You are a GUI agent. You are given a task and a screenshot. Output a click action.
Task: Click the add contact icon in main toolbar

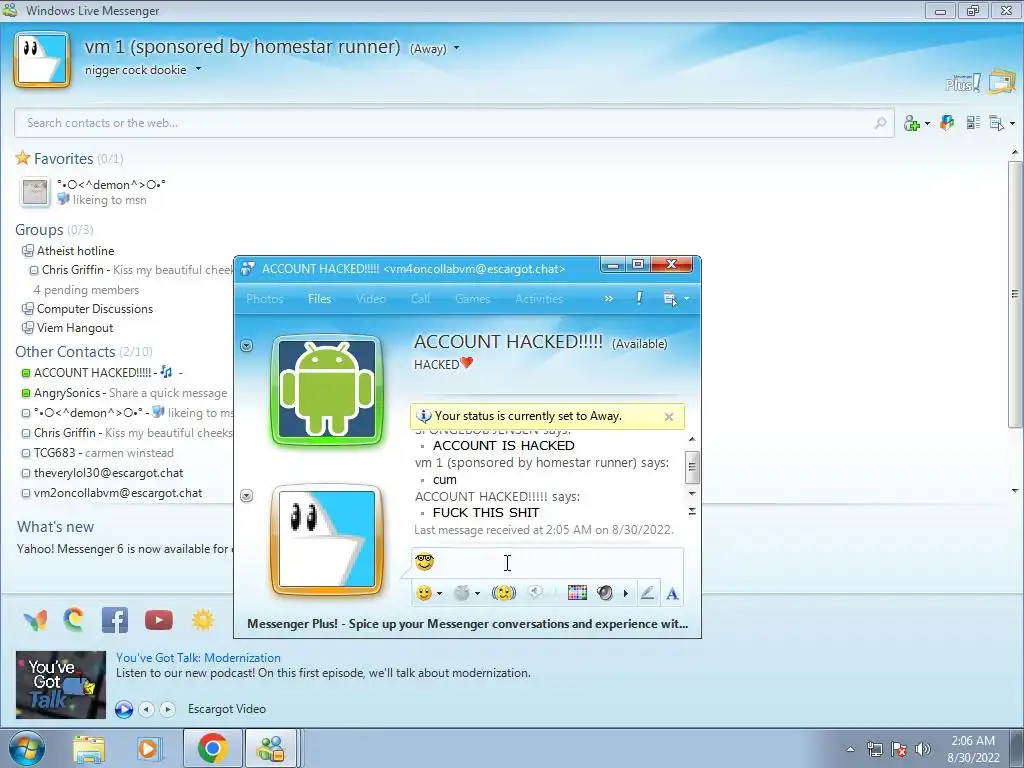(912, 123)
